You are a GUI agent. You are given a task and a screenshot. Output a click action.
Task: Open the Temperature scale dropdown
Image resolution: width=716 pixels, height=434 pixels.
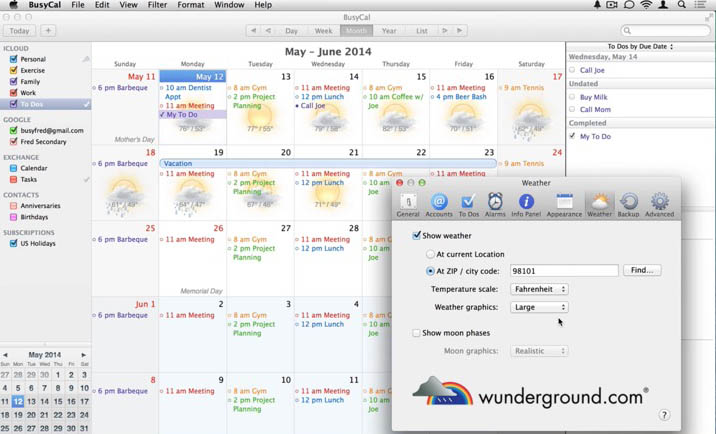[x=539, y=289]
